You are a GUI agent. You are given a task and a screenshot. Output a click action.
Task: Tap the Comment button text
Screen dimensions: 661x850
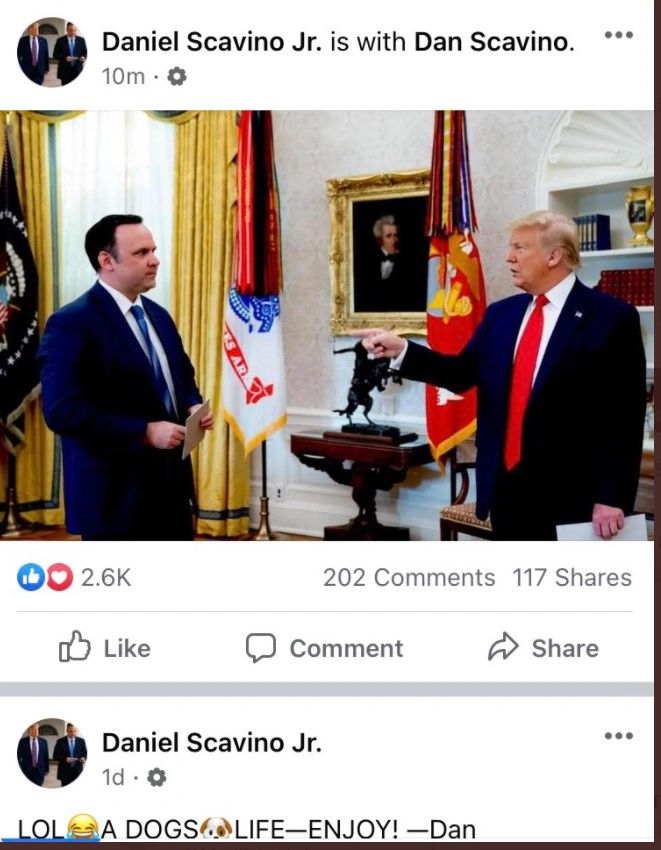tap(346, 648)
